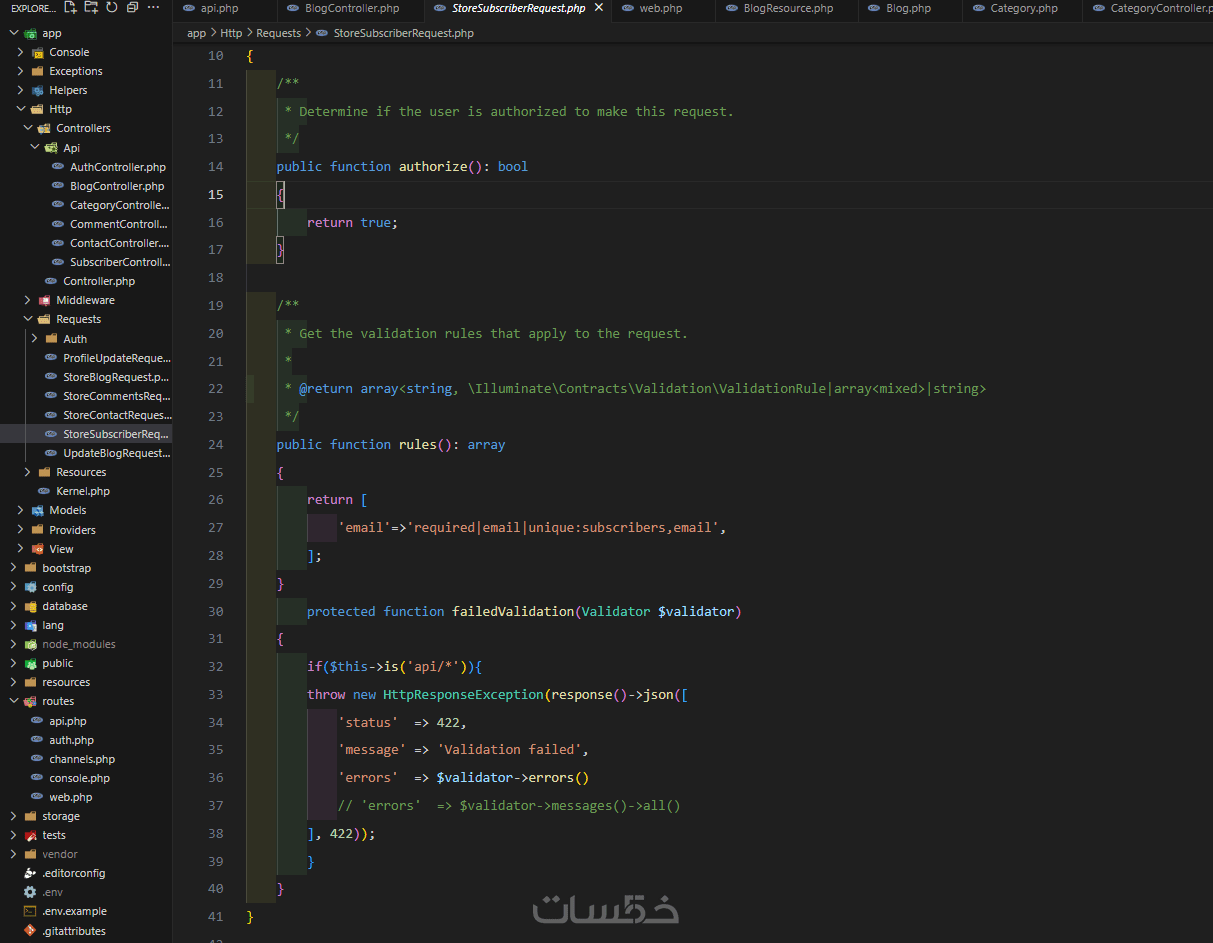Click the Requests breadcrumb segment
The height and width of the screenshot is (943, 1213).
pos(278,33)
